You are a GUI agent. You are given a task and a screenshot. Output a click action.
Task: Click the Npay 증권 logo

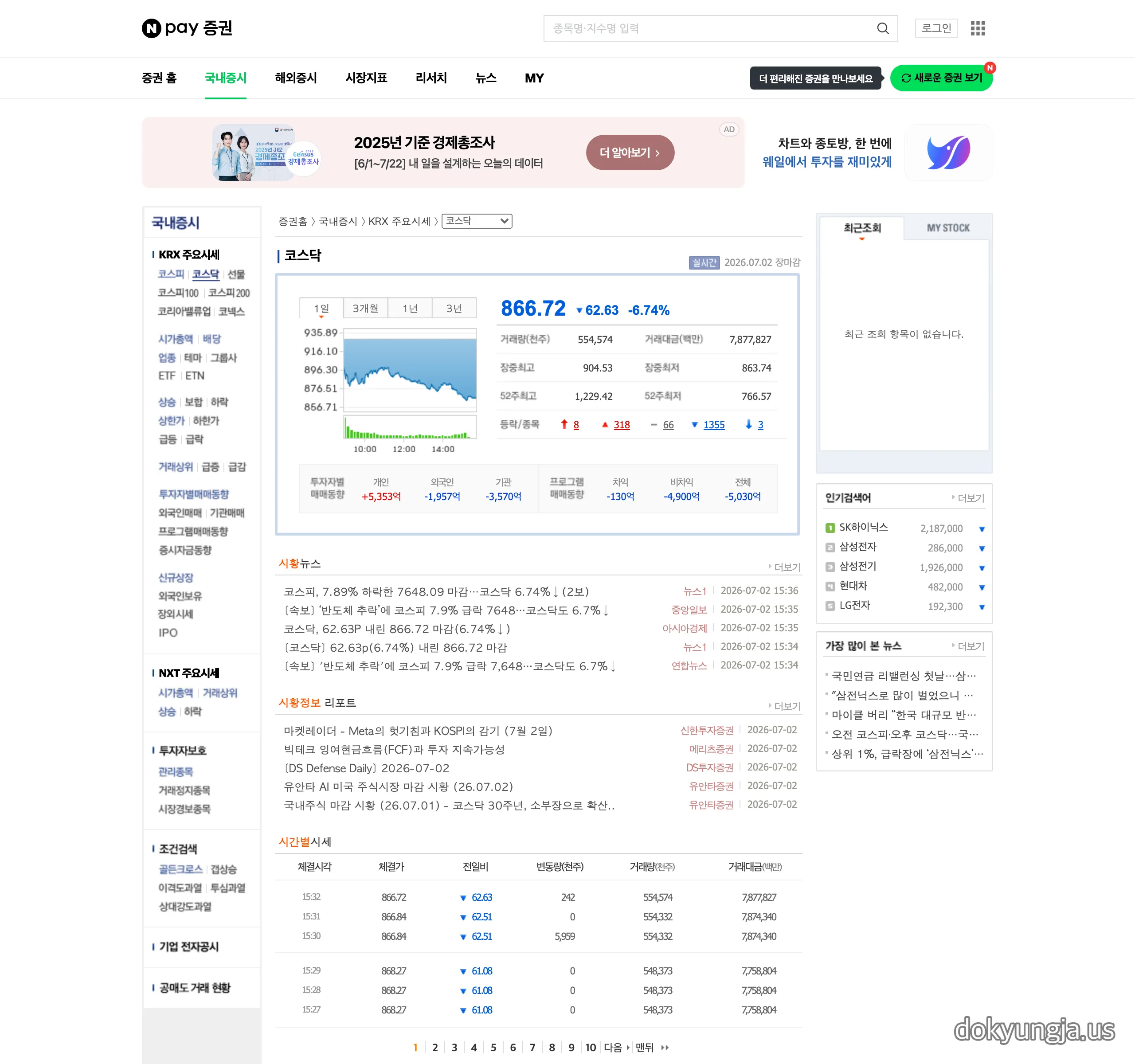(187, 28)
